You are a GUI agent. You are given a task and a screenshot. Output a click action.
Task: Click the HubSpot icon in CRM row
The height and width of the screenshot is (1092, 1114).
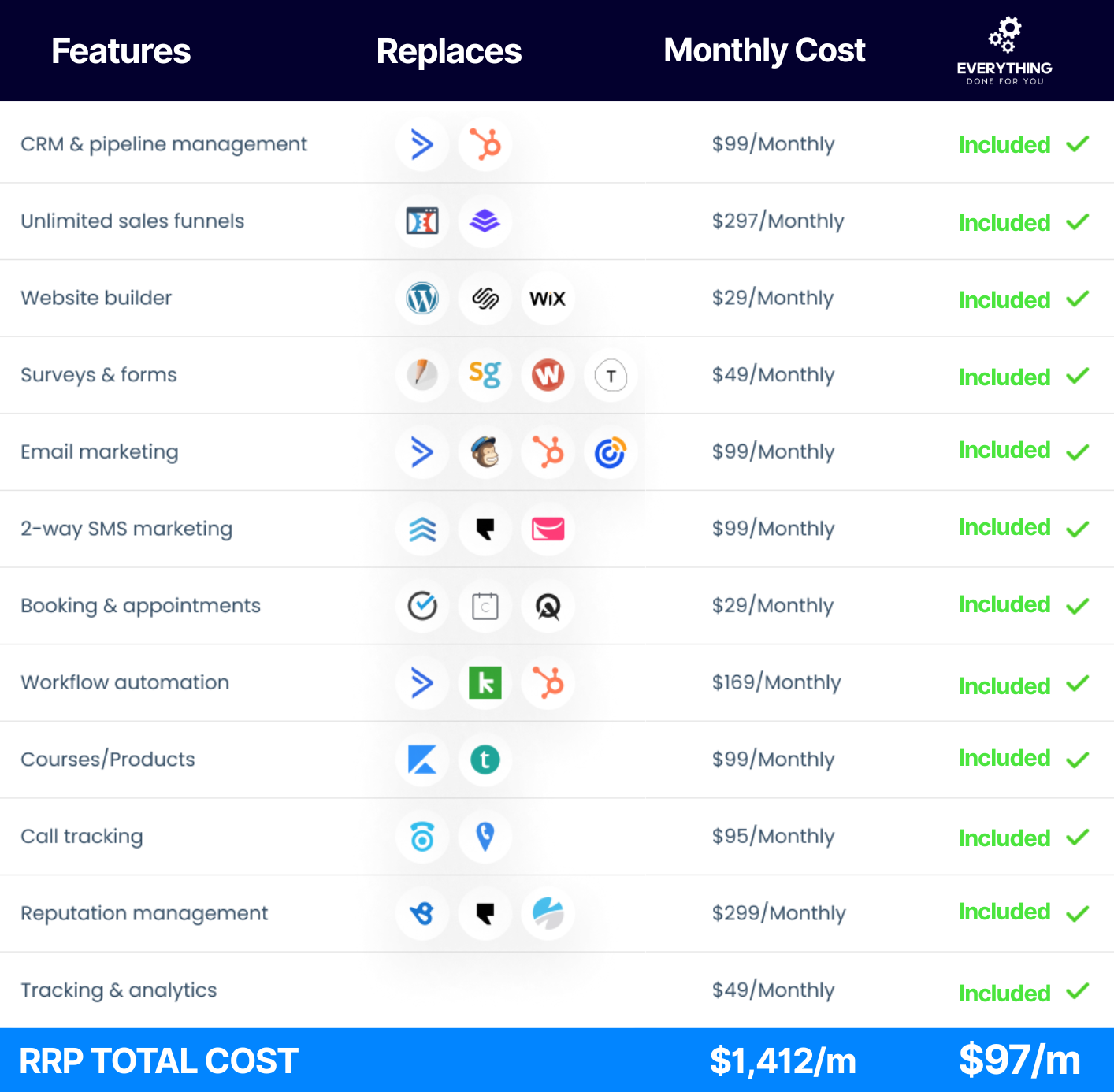click(485, 145)
